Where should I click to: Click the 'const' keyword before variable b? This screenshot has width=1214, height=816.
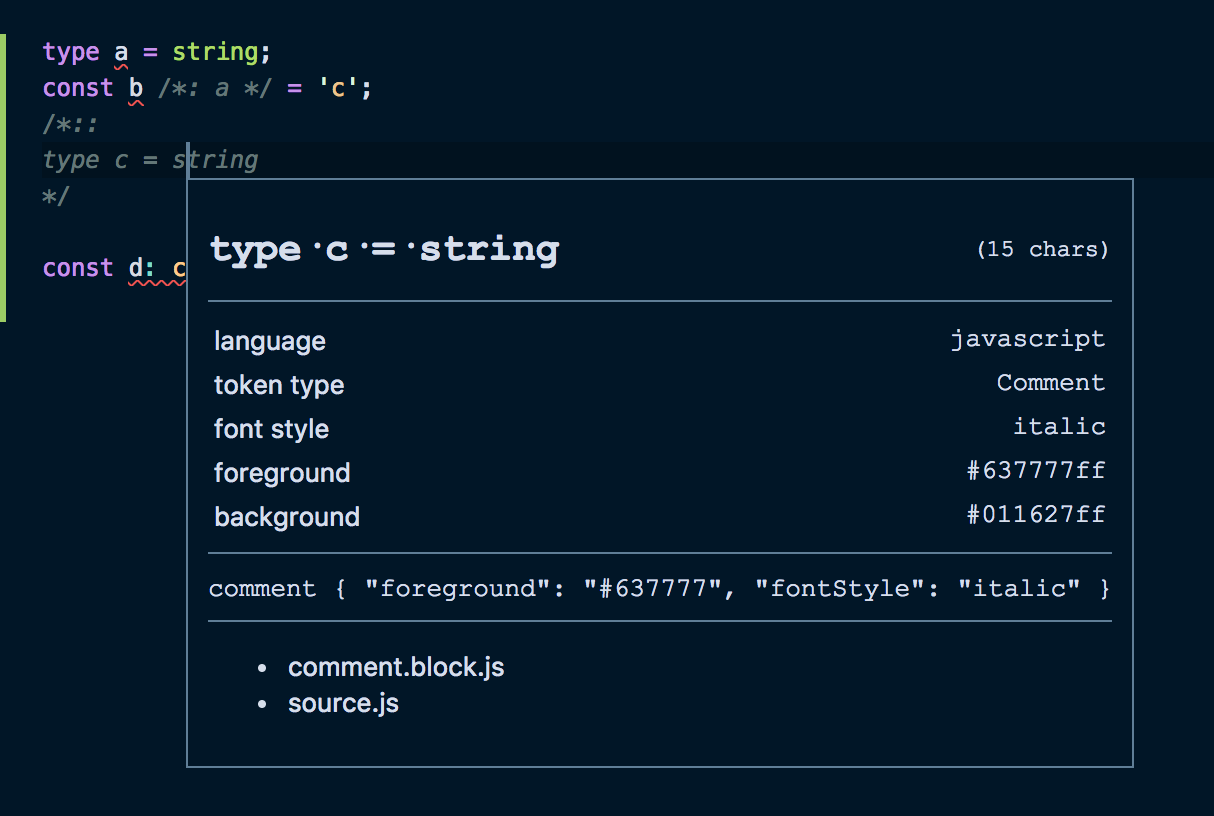[x=78, y=88]
